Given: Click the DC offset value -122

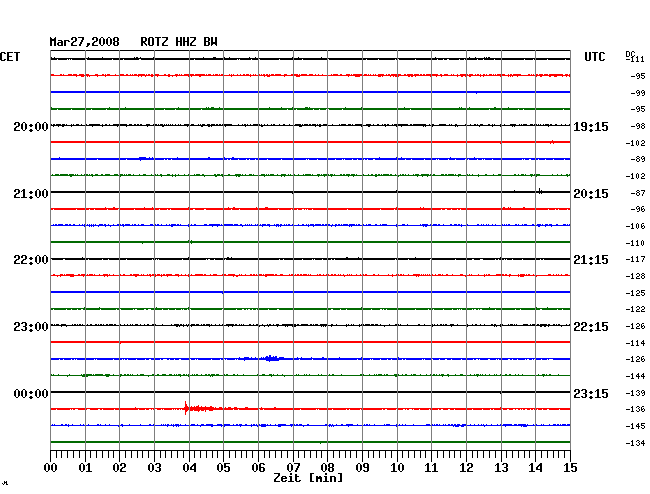Looking at the screenshot, I should coord(635,309).
